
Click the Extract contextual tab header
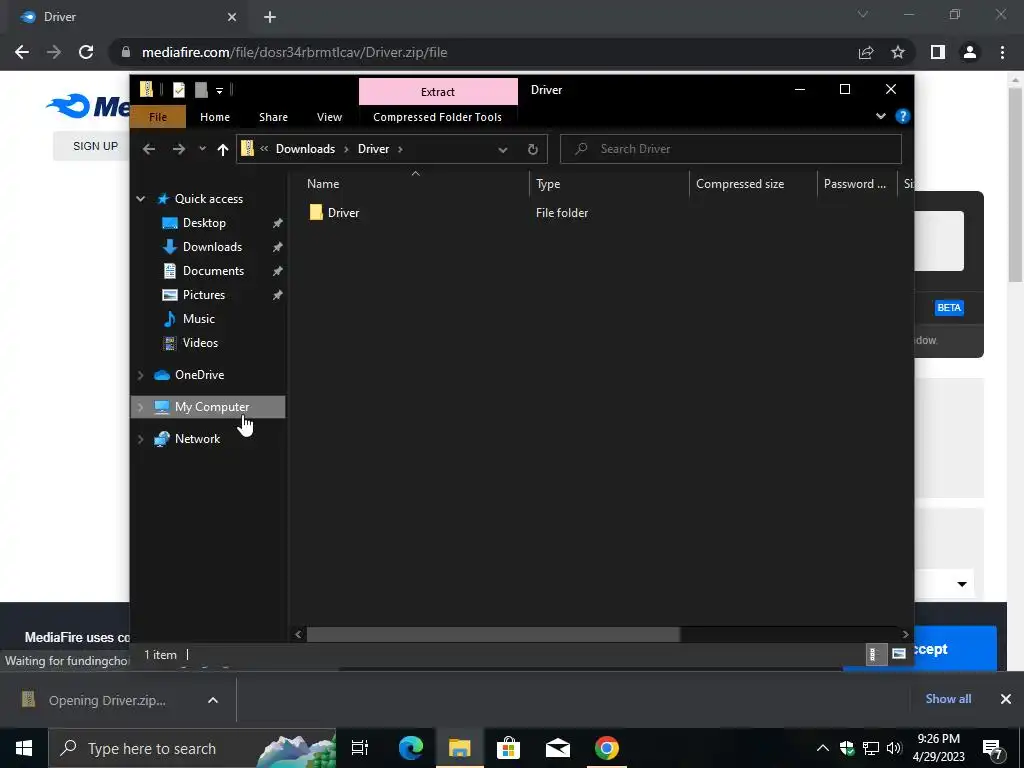pyautogui.click(x=438, y=91)
